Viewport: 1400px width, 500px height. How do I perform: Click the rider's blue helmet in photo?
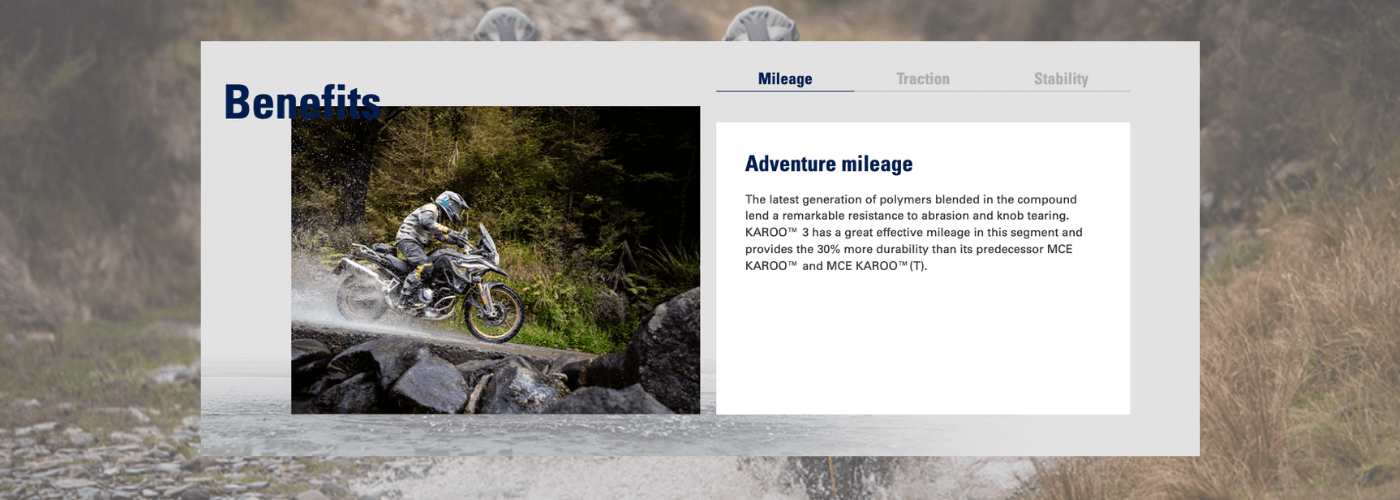point(452,206)
